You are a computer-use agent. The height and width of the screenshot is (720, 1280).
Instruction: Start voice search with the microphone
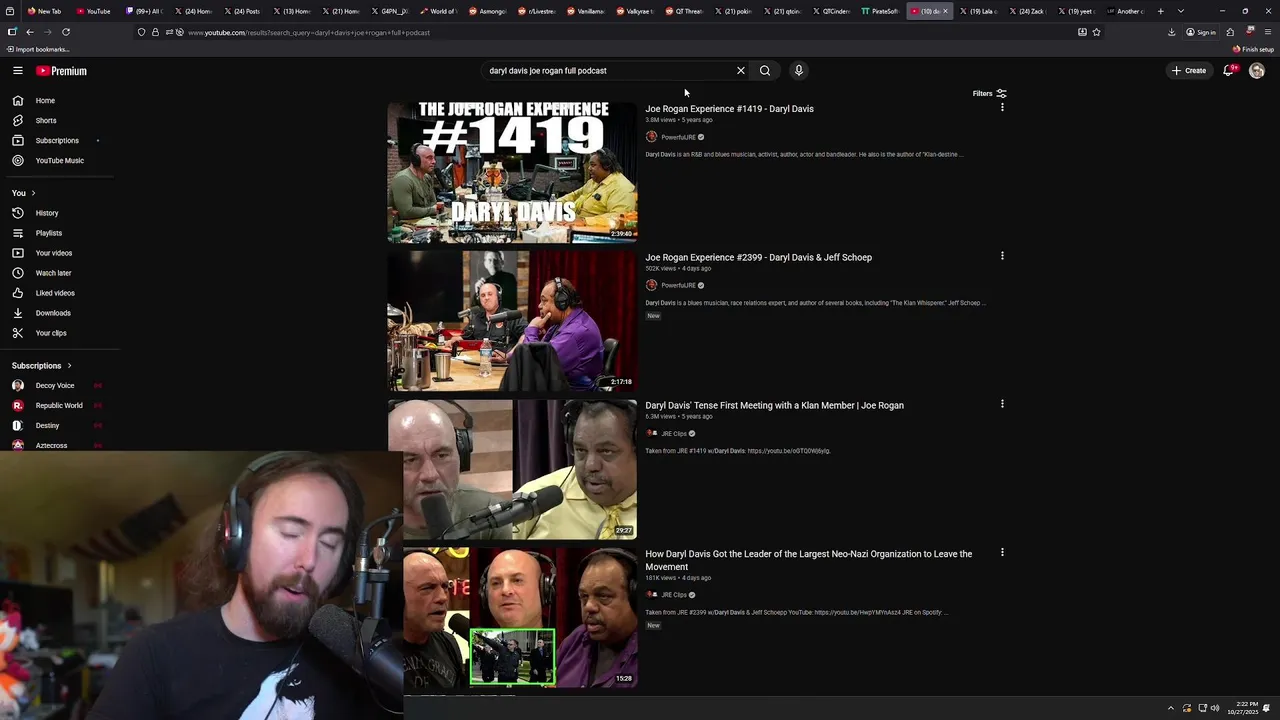pos(798,71)
